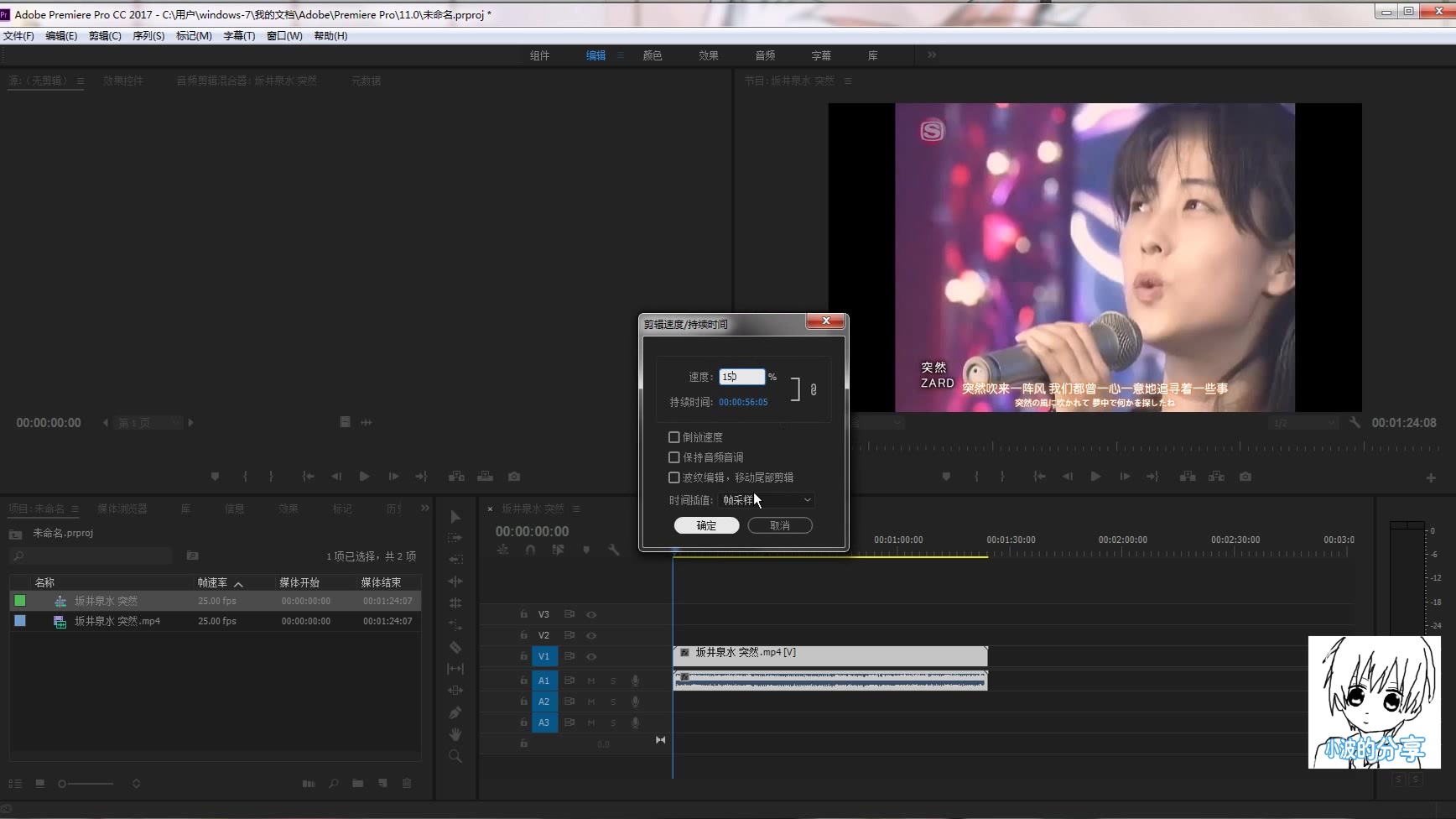The width and height of the screenshot is (1456, 819).
Task: Switch to 效果 workspace tab
Action: tap(709, 55)
